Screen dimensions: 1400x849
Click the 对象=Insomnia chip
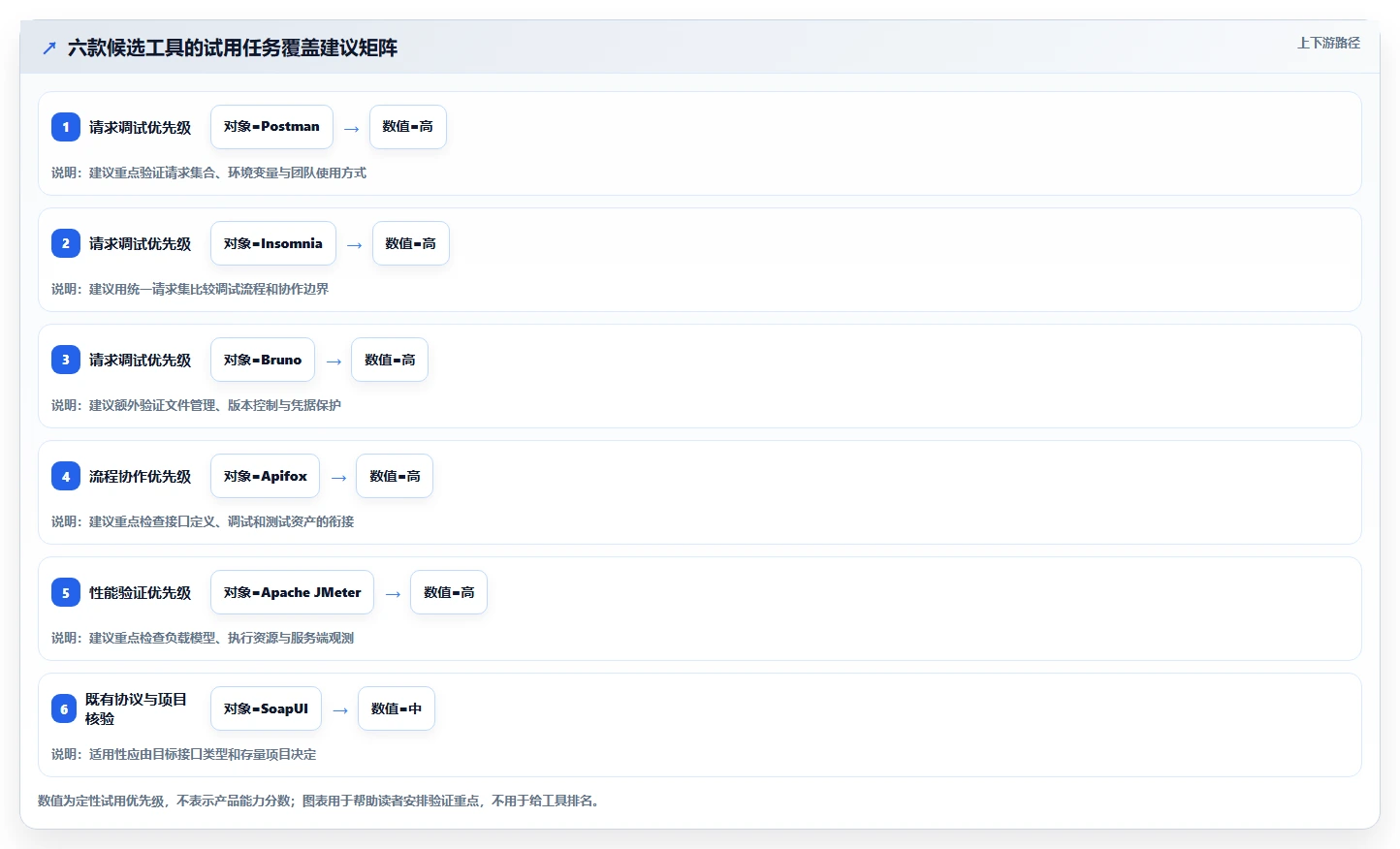click(x=273, y=243)
